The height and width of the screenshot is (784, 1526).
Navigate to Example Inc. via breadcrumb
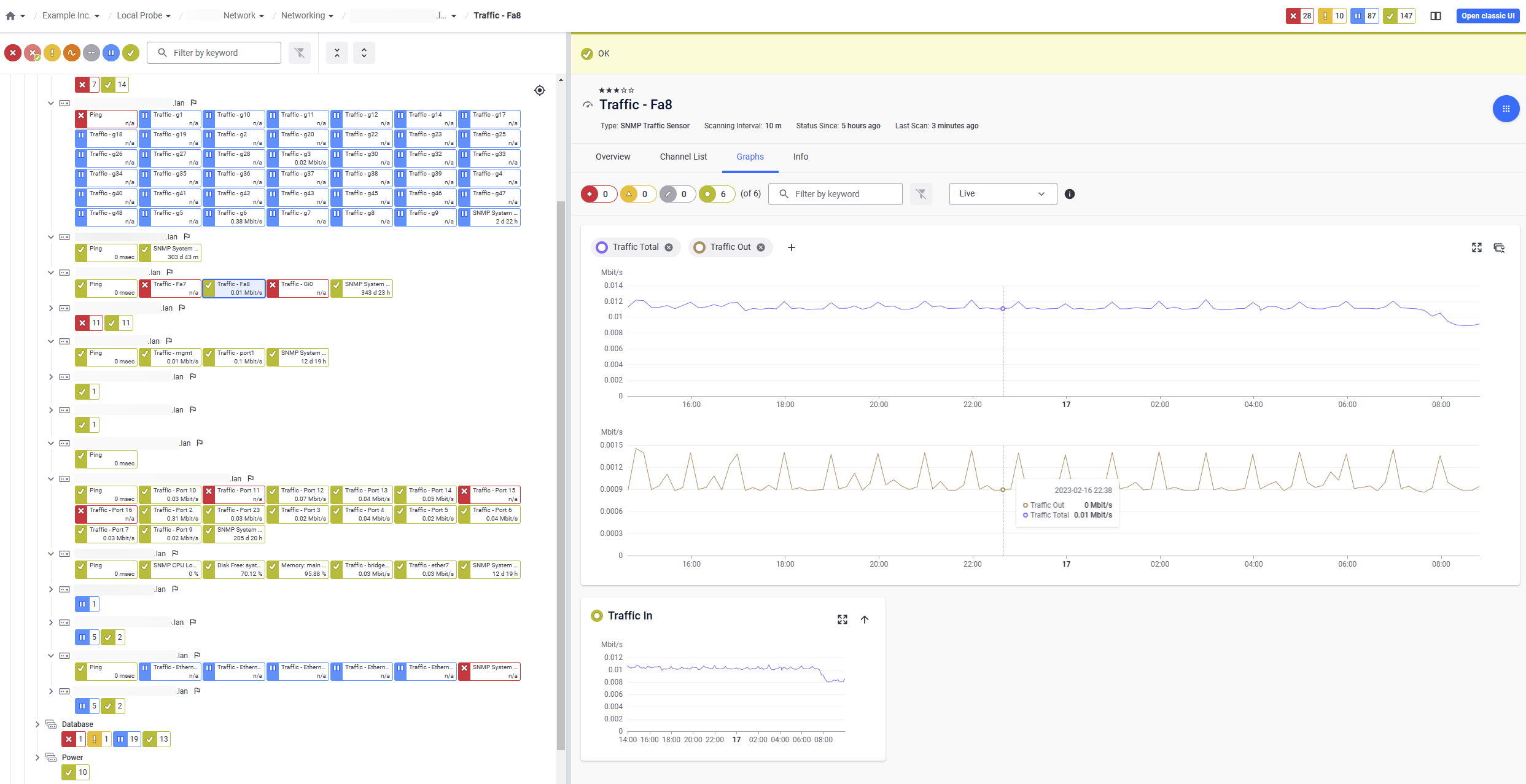(68, 15)
